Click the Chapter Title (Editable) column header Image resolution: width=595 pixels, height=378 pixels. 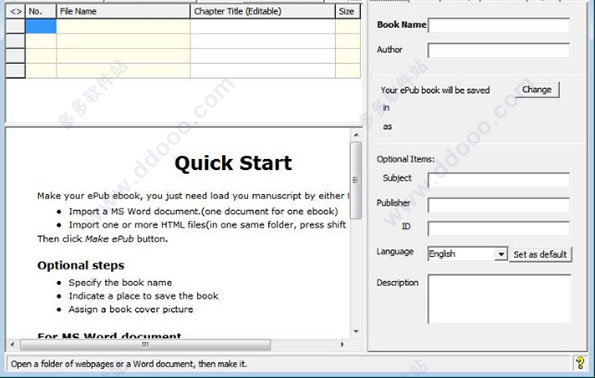(263, 11)
